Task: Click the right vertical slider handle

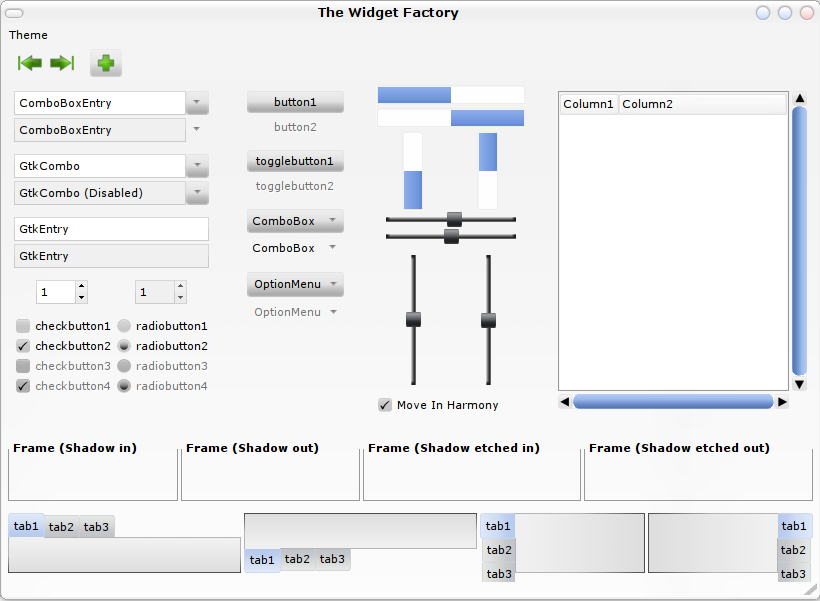Action: 488,320
